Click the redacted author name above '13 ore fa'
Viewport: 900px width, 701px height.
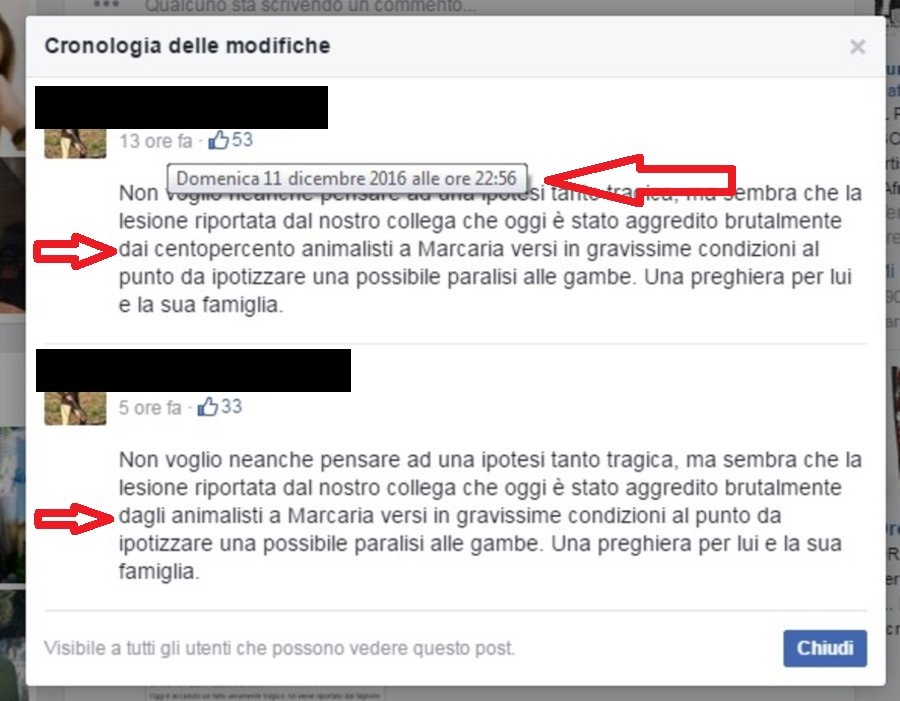(x=181, y=107)
